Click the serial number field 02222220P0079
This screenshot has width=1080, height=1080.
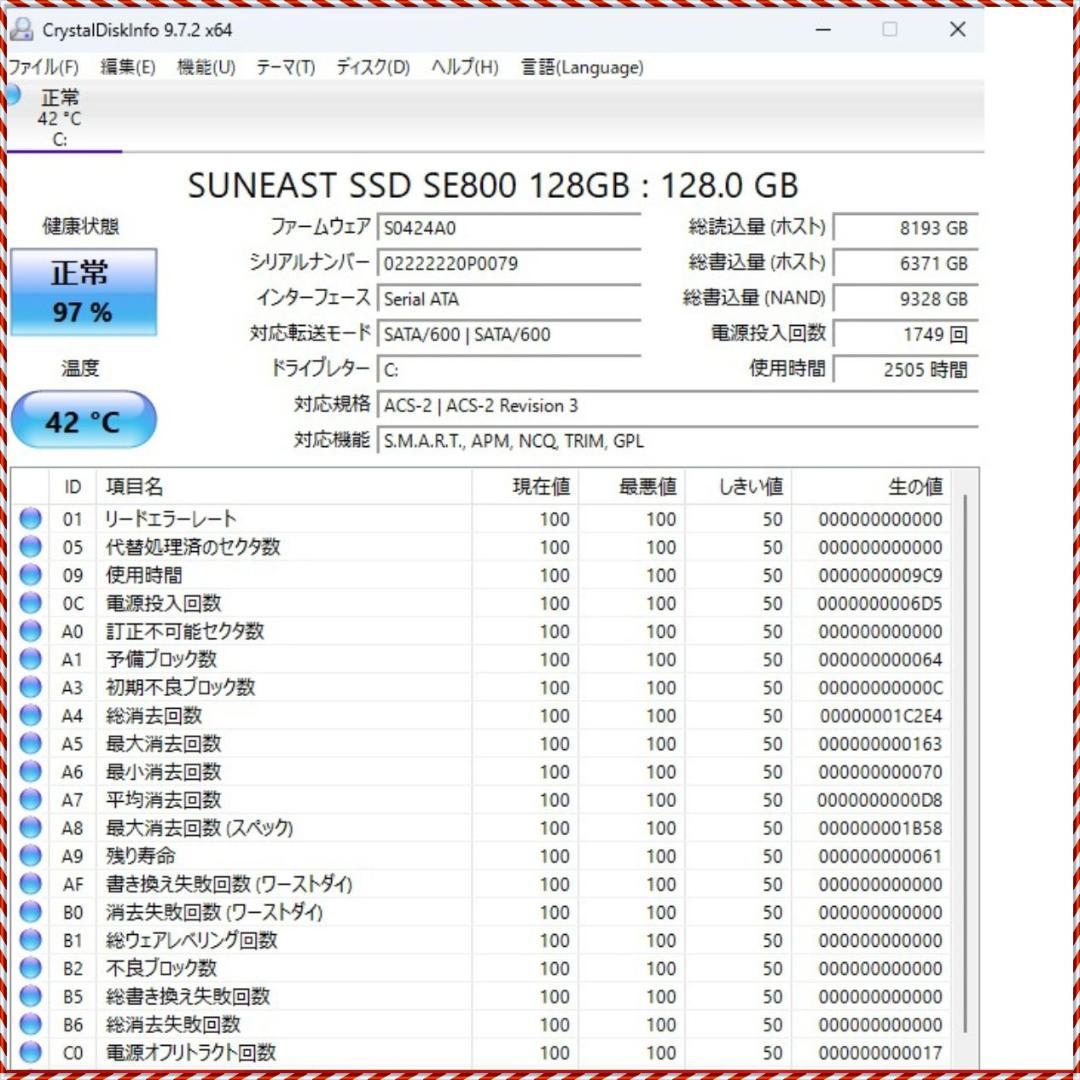[509, 263]
